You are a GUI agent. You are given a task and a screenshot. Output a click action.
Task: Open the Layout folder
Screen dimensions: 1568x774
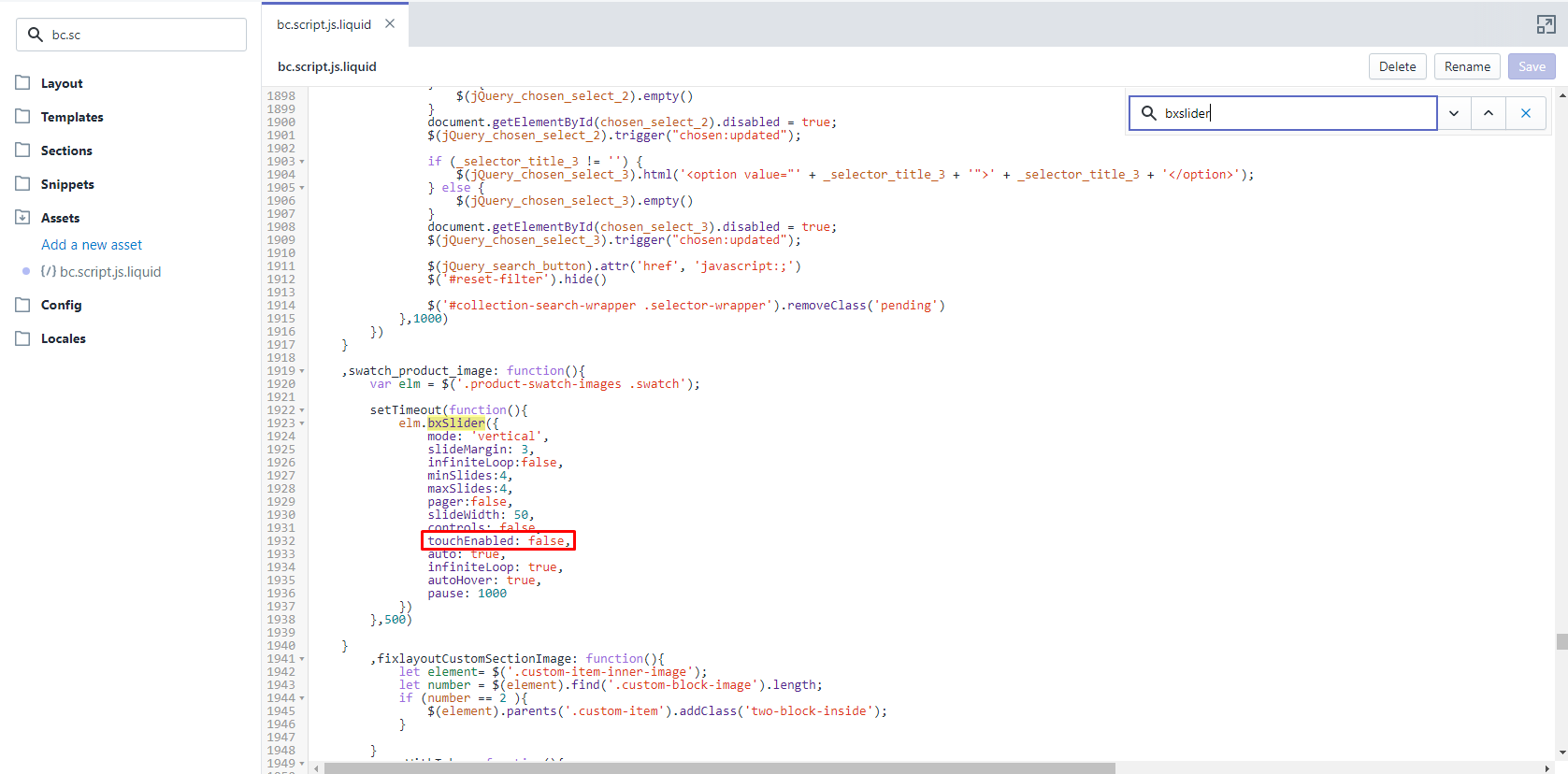[62, 83]
